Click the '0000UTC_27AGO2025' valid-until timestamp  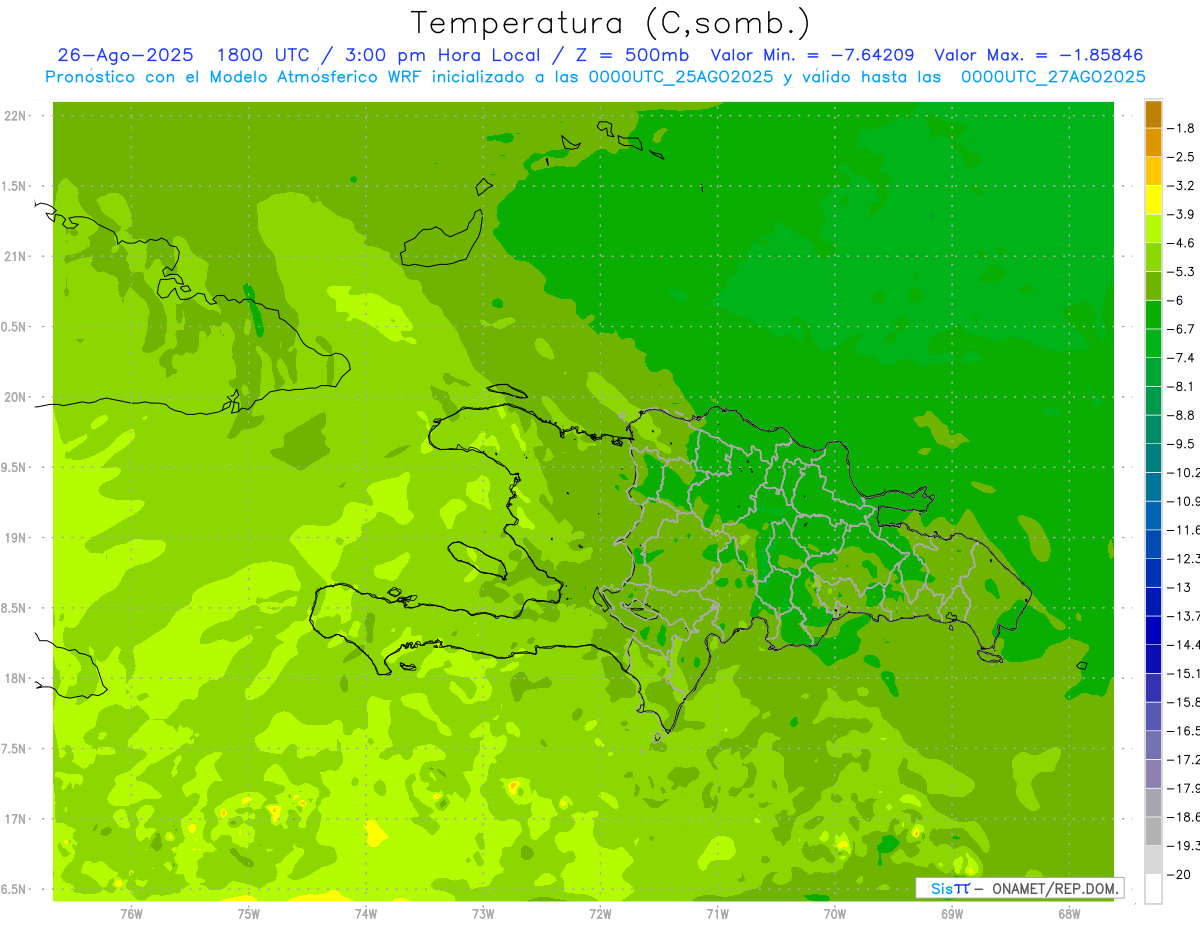[1053, 77]
